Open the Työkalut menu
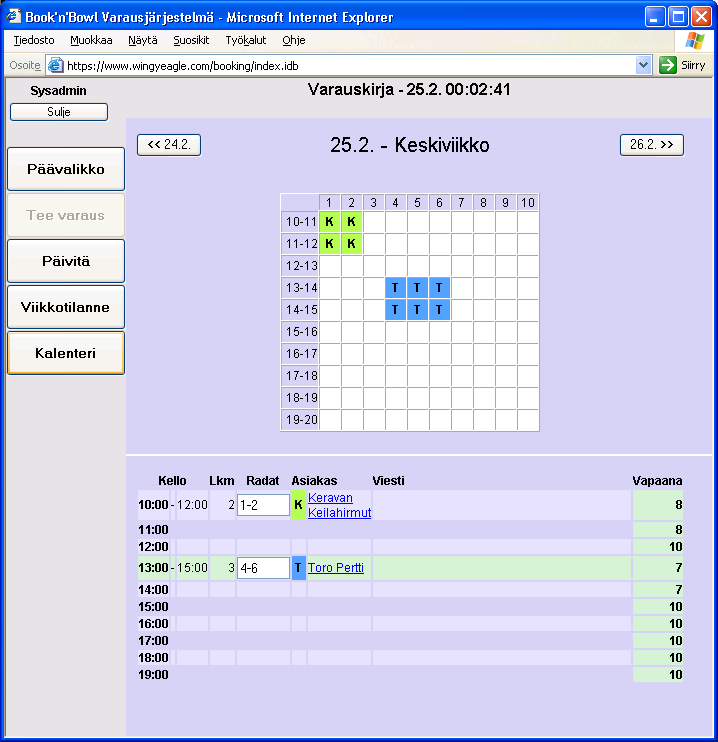This screenshot has width=718, height=742. [x=245, y=40]
